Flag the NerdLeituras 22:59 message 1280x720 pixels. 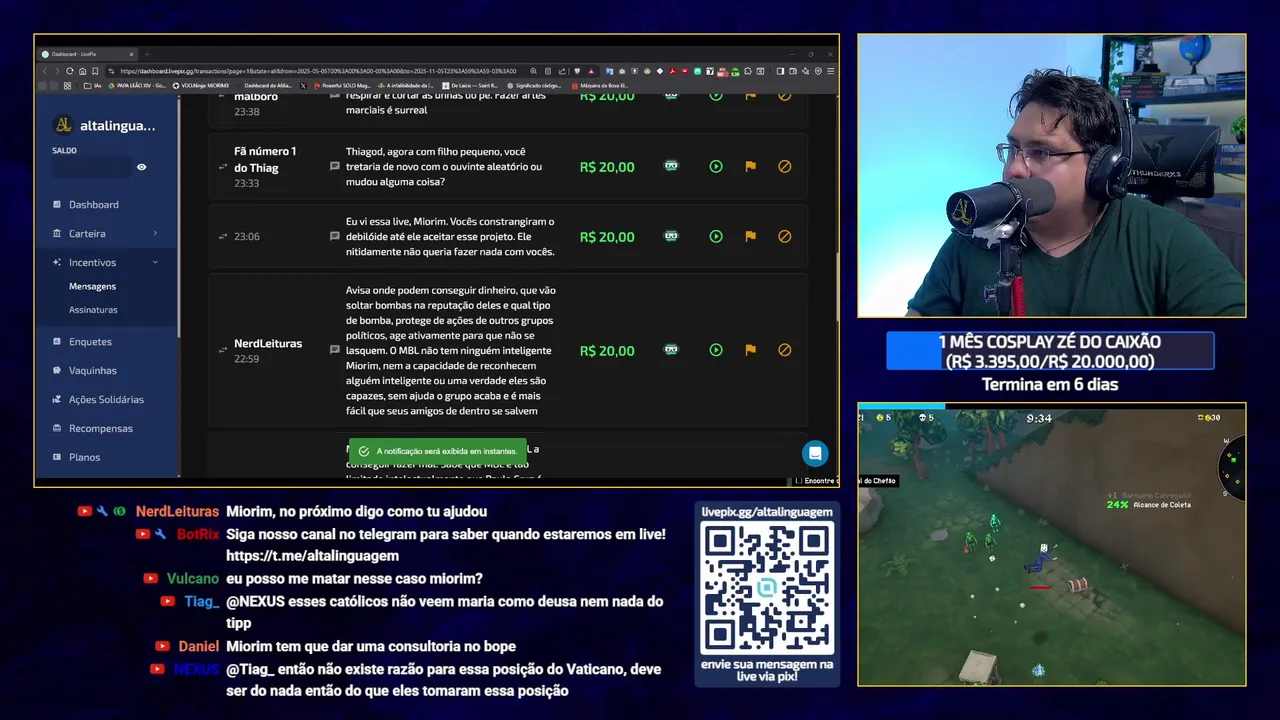[x=750, y=350]
